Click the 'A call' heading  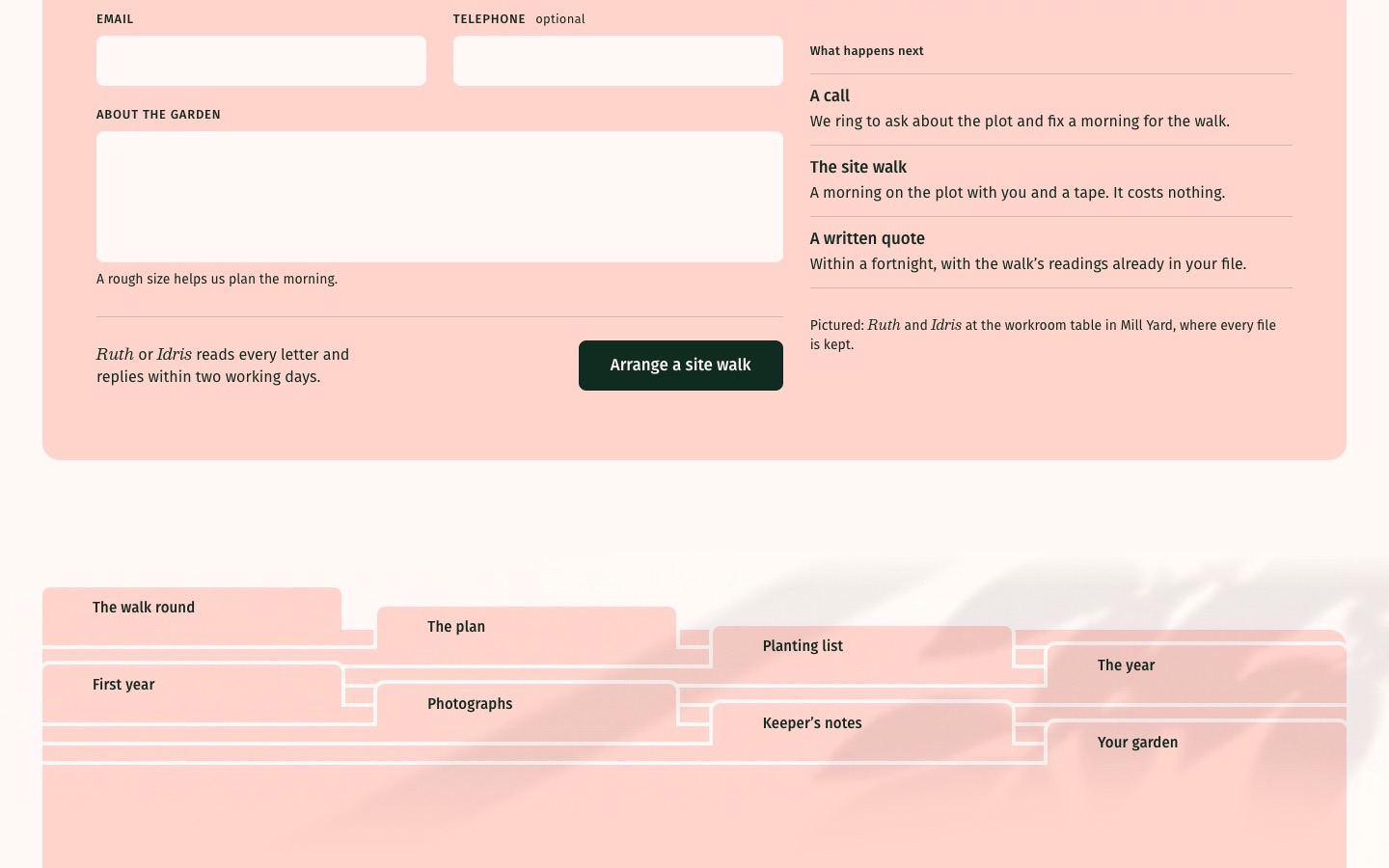click(x=830, y=95)
